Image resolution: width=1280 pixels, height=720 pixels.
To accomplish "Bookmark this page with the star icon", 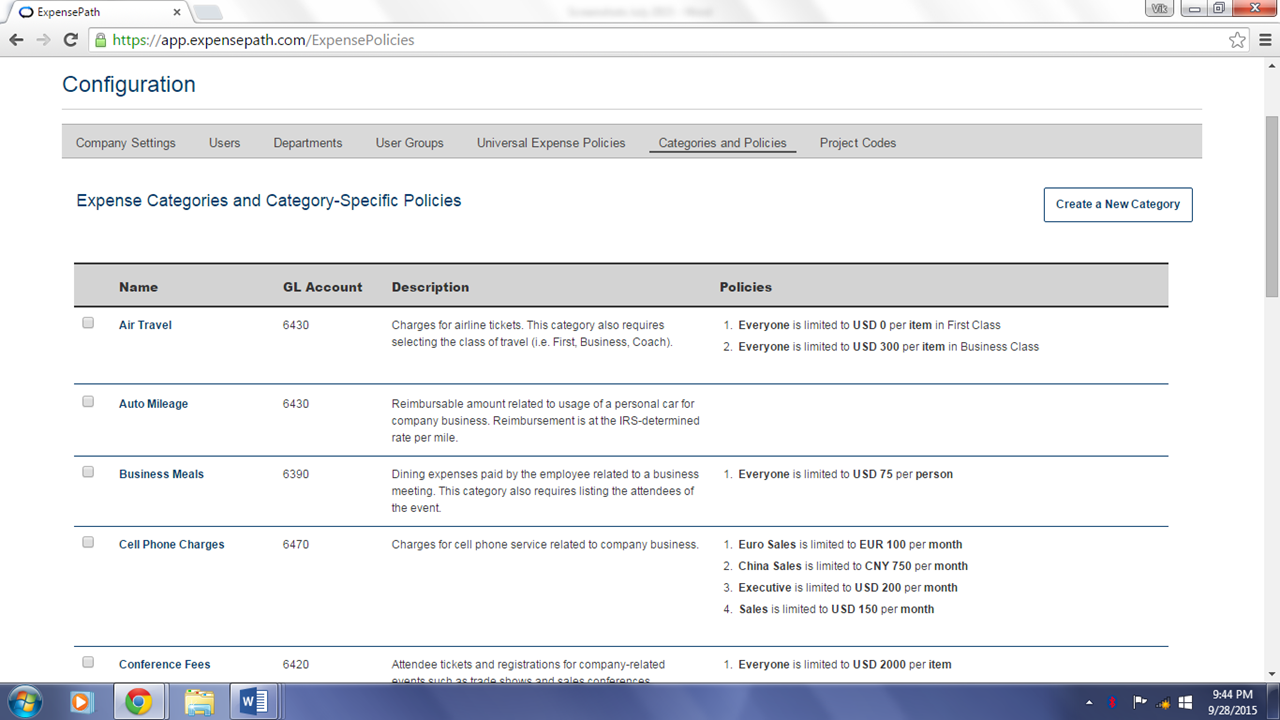I will [x=1238, y=40].
